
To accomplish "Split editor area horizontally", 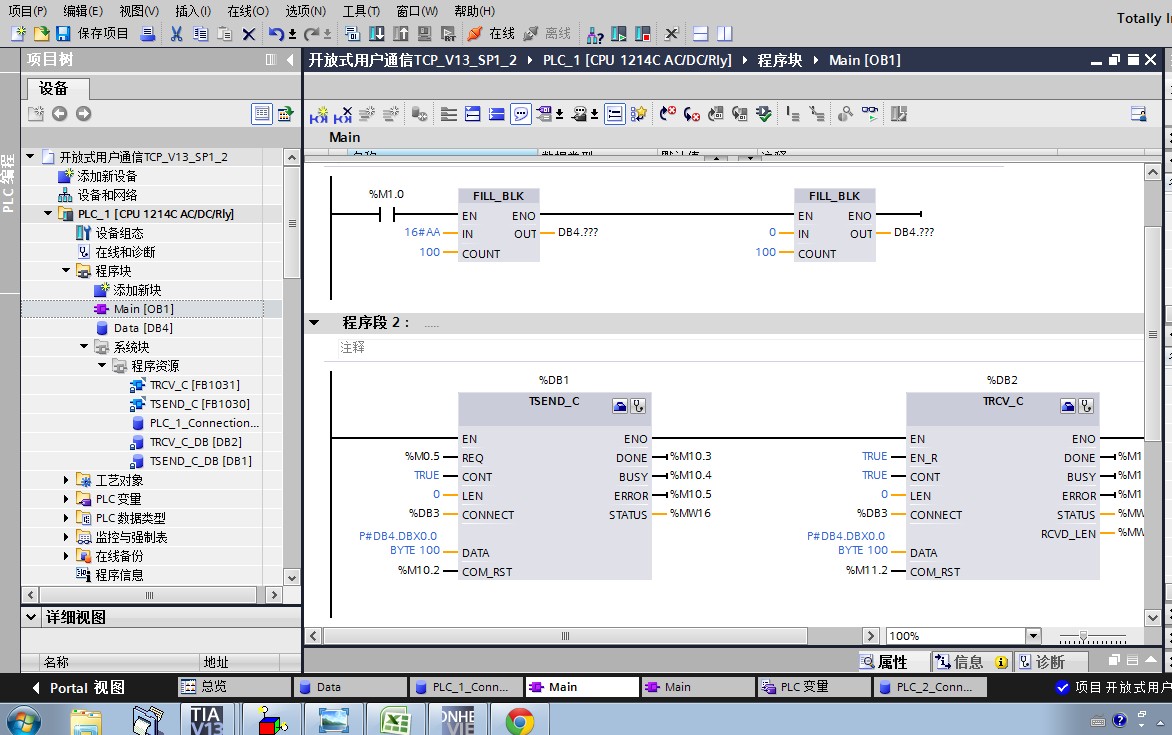I will click(x=700, y=34).
